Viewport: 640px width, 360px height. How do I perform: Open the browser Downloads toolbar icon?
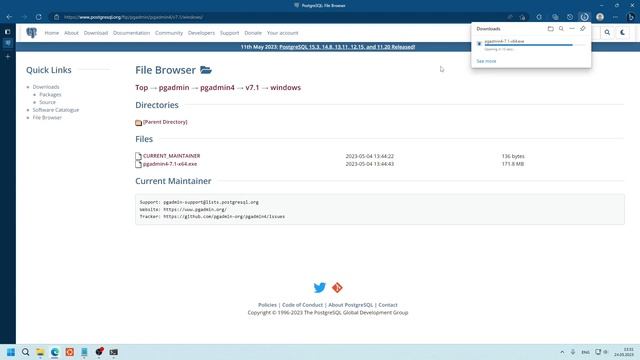584,17
